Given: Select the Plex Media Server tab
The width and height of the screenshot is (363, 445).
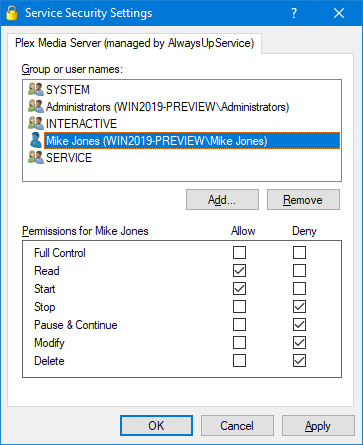Looking at the screenshot, I should (134, 43).
